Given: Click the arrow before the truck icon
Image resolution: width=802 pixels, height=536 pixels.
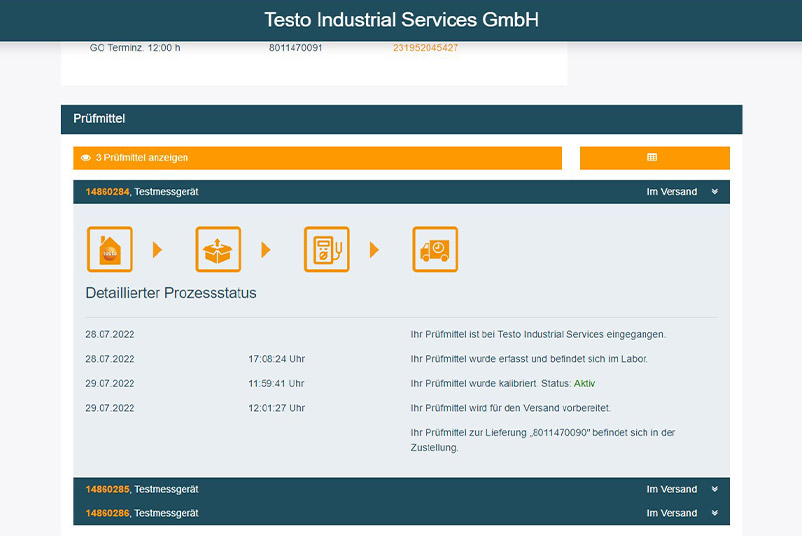Looking at the screenshot, I should tap(374, 250).
